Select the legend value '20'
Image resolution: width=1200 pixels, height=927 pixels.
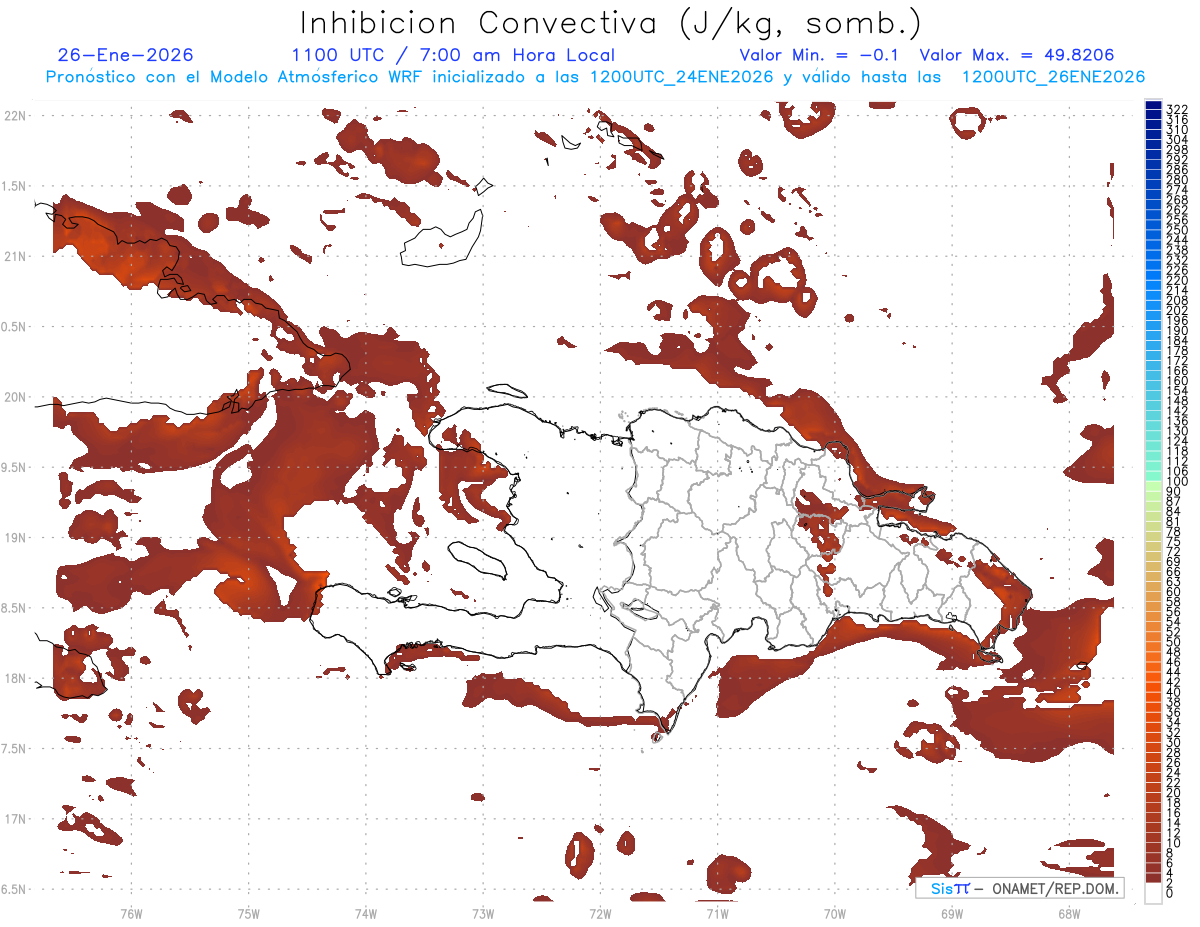tap(1173, 792)
